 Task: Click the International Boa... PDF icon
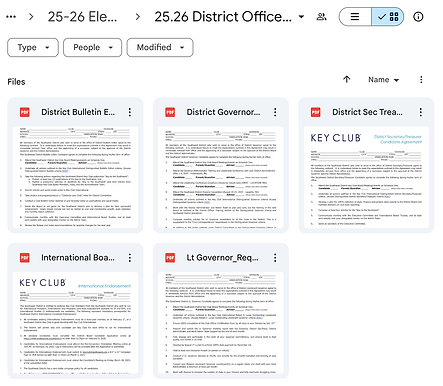pyautogui.click(x=25, y=258)
